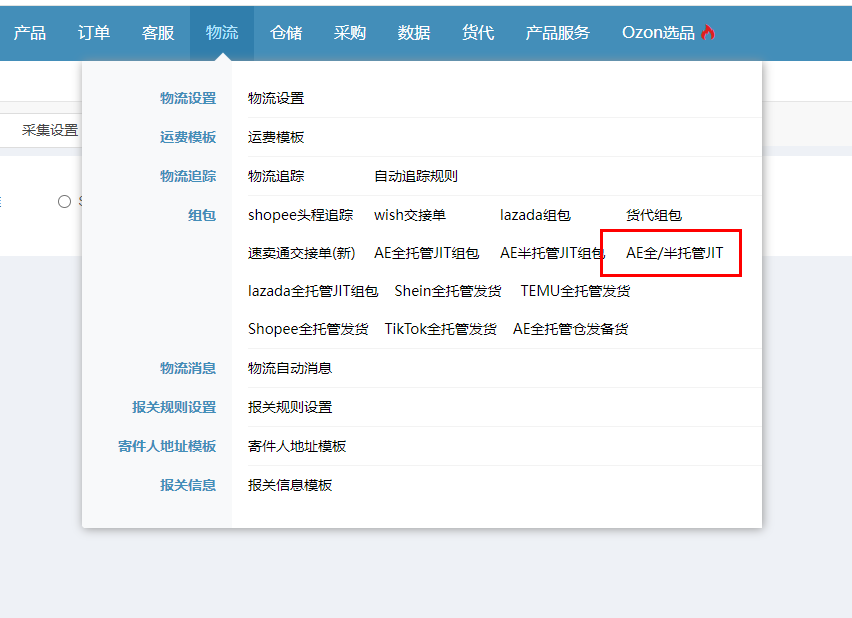This screenshot has height=618, width=852.
Task: Open wish交接单
Action: (x=410, y=215)
